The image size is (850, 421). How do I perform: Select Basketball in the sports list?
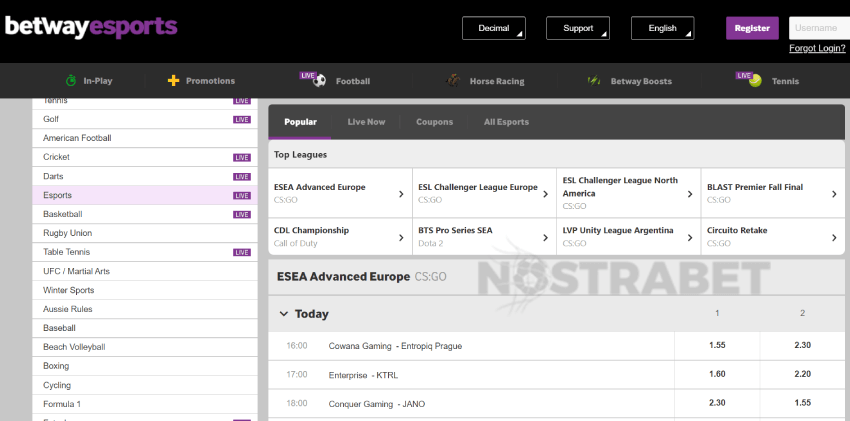[x=145, y=215]
